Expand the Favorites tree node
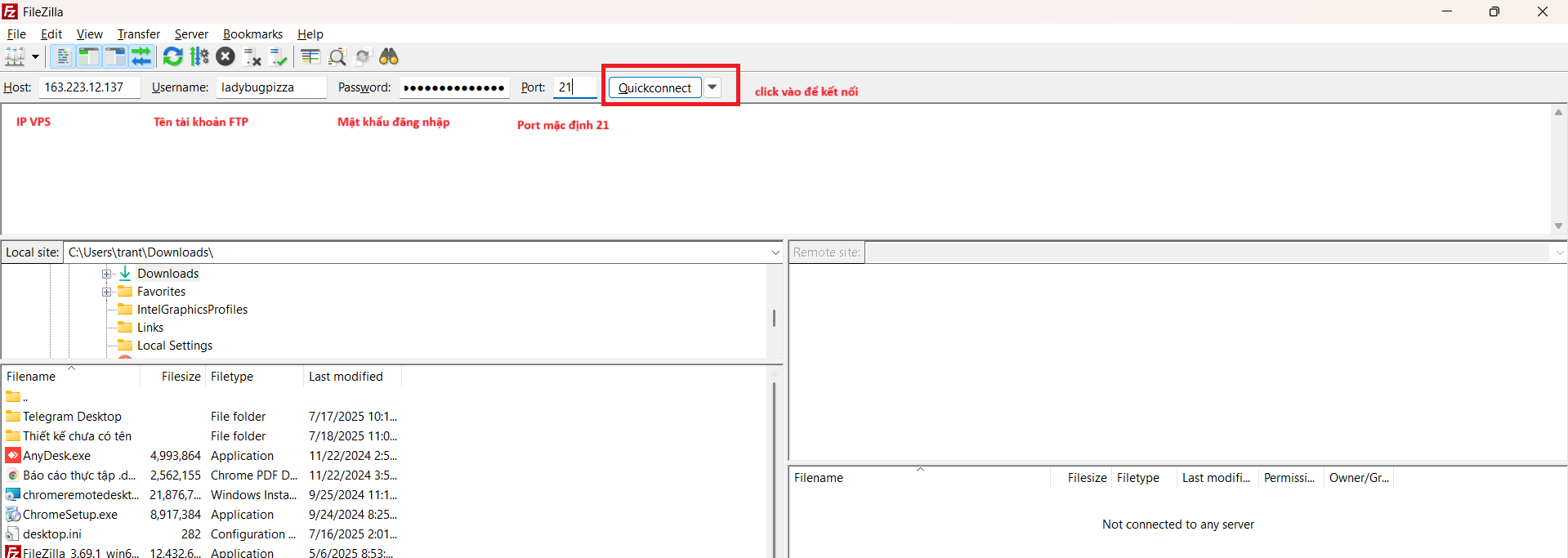This screenshot has height=558, width=1568. pyautogui.click(x=106, y=292)
